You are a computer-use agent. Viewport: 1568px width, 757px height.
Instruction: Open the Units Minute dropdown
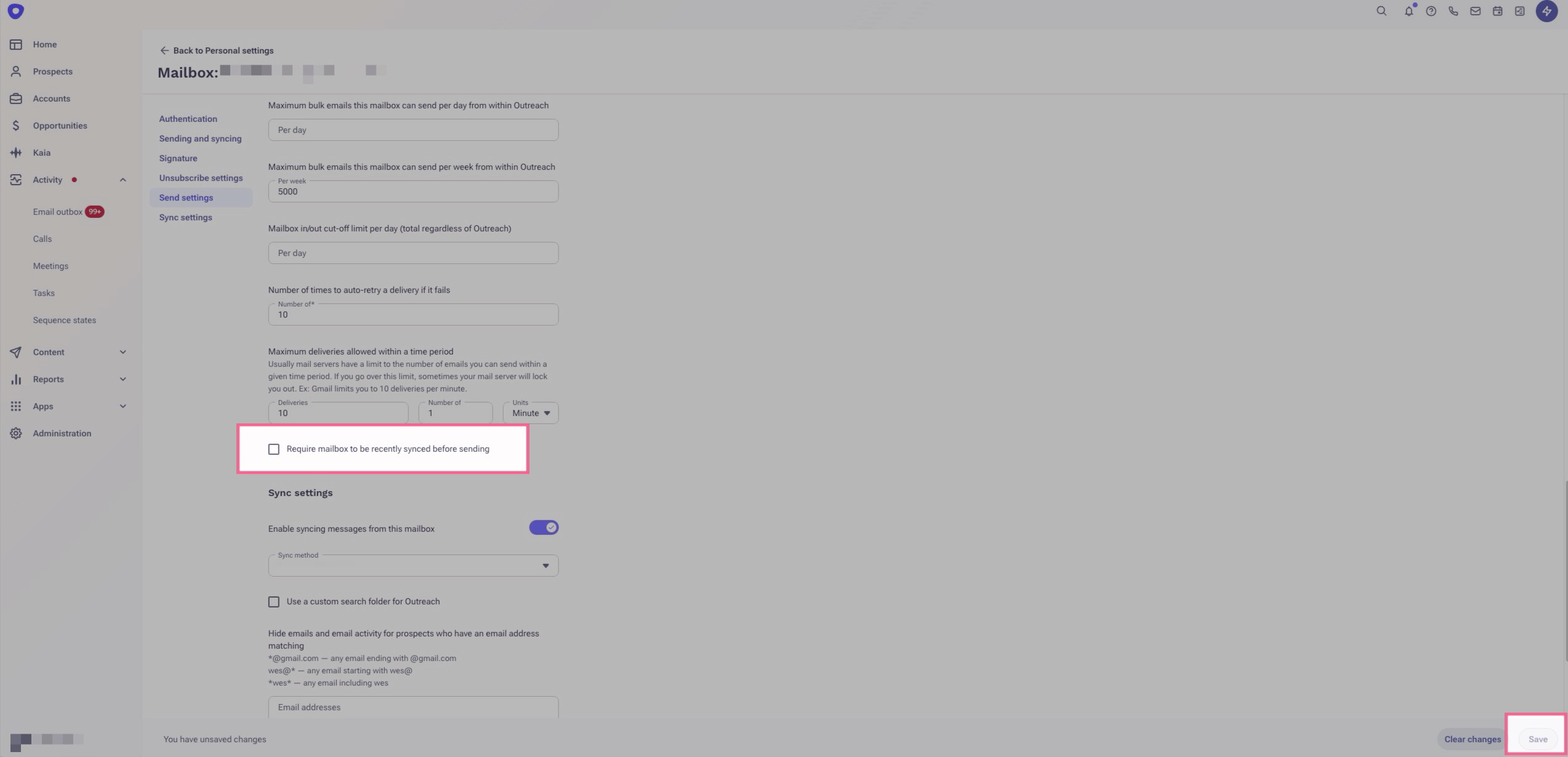point(531,413)
